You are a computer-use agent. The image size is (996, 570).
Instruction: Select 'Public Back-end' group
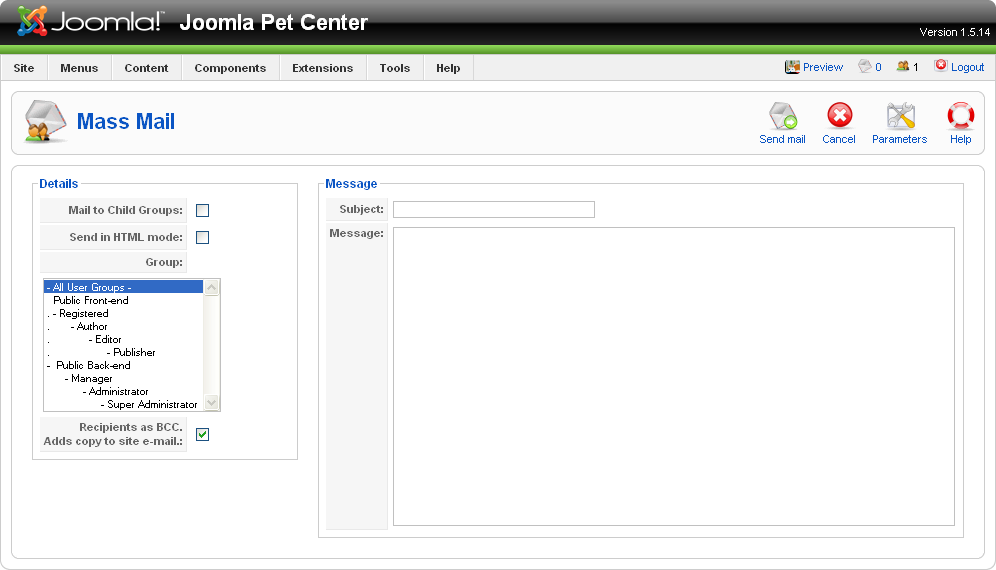coord(123,365)
